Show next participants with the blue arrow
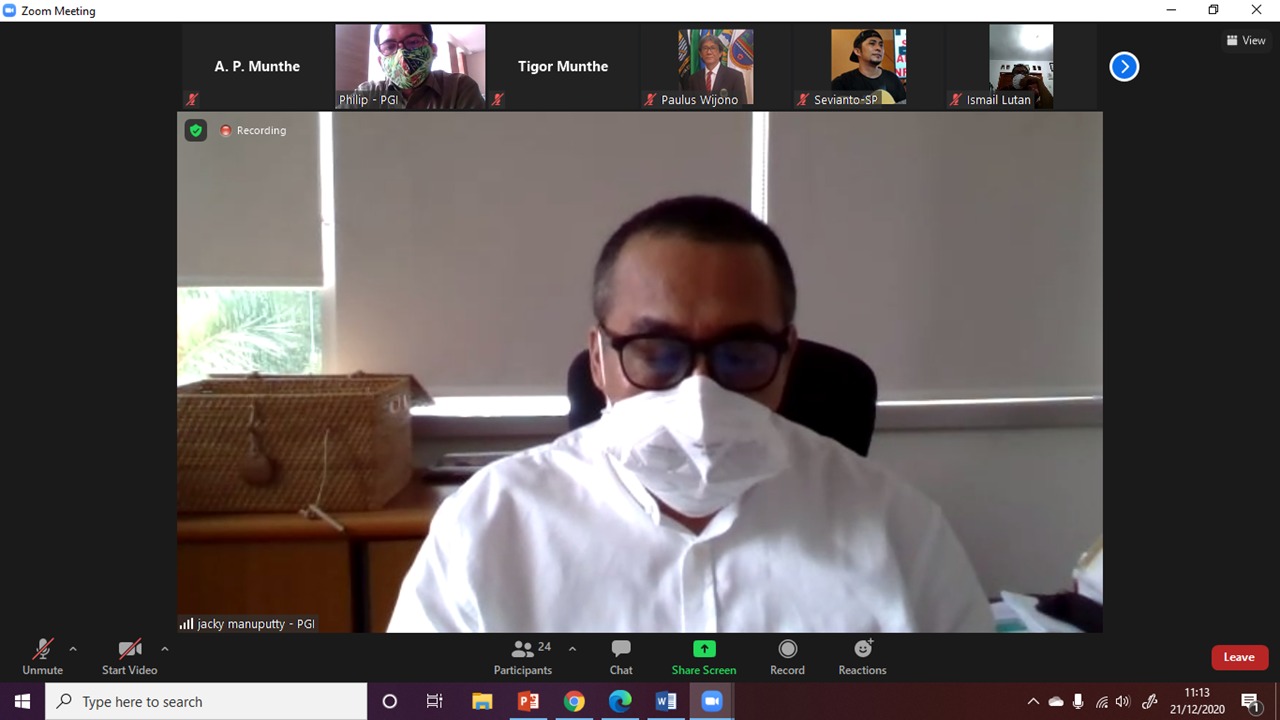Screen dimensions: 1280x720 tap(1124, 67)
